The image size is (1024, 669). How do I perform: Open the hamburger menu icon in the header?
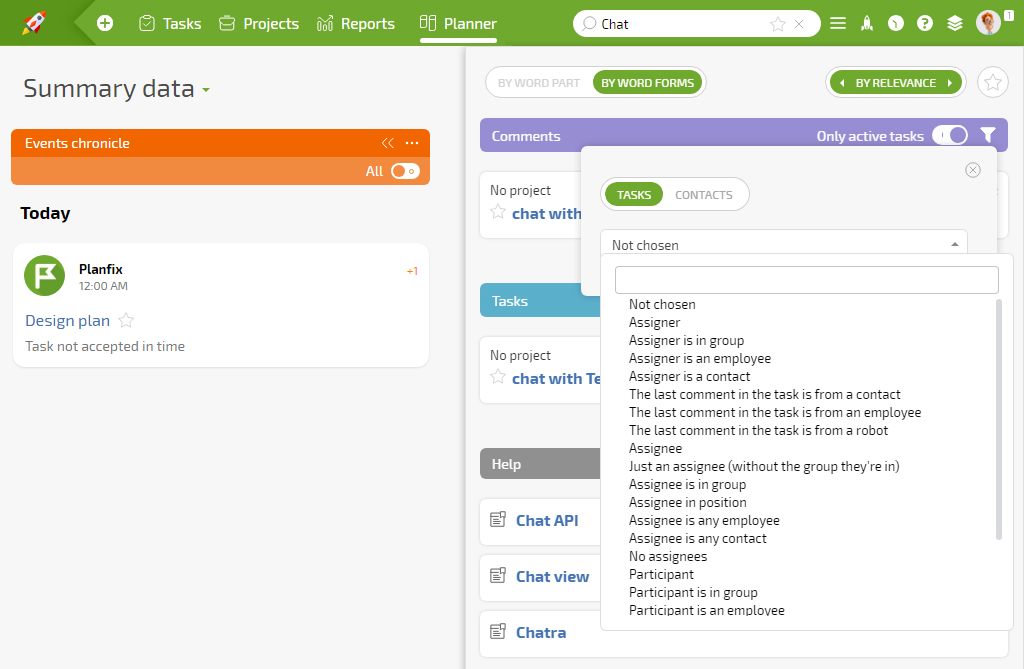838,24
